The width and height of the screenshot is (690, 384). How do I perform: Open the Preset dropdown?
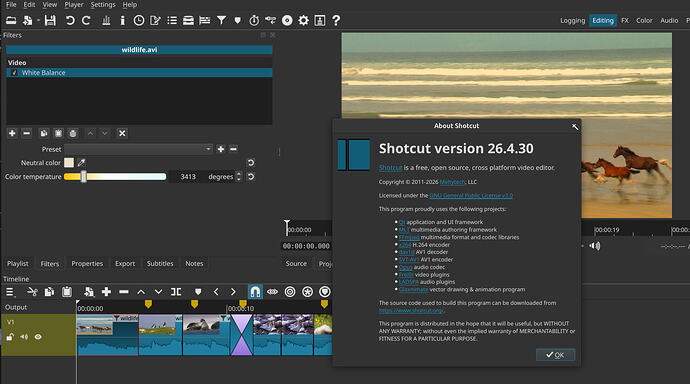tap(139, 149)
